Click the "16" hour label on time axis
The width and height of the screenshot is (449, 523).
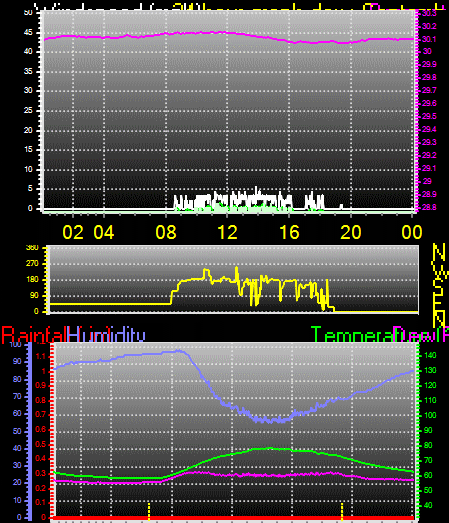click(x=289, y=232)
